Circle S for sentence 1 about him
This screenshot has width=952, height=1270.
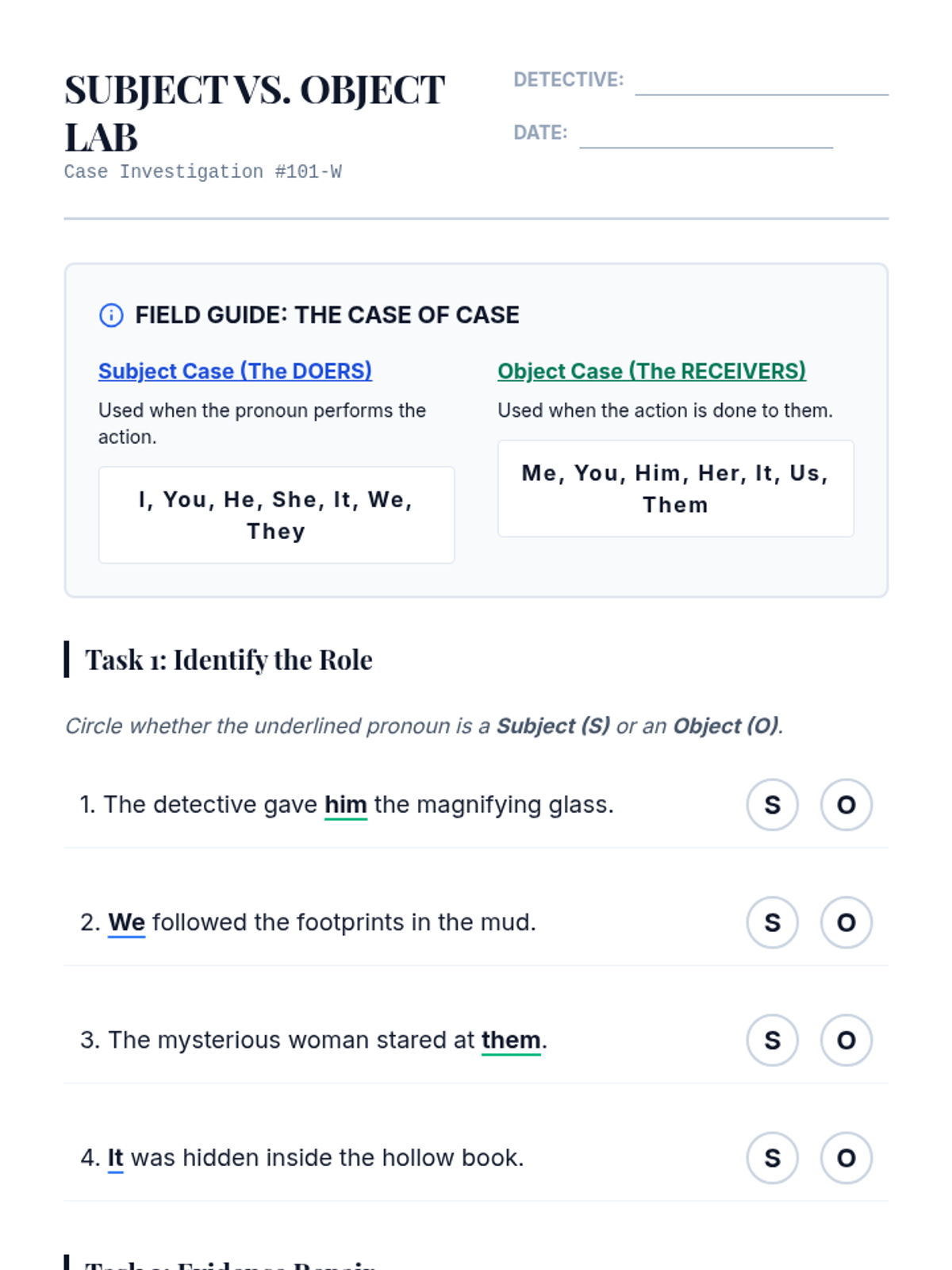point(772,805)
